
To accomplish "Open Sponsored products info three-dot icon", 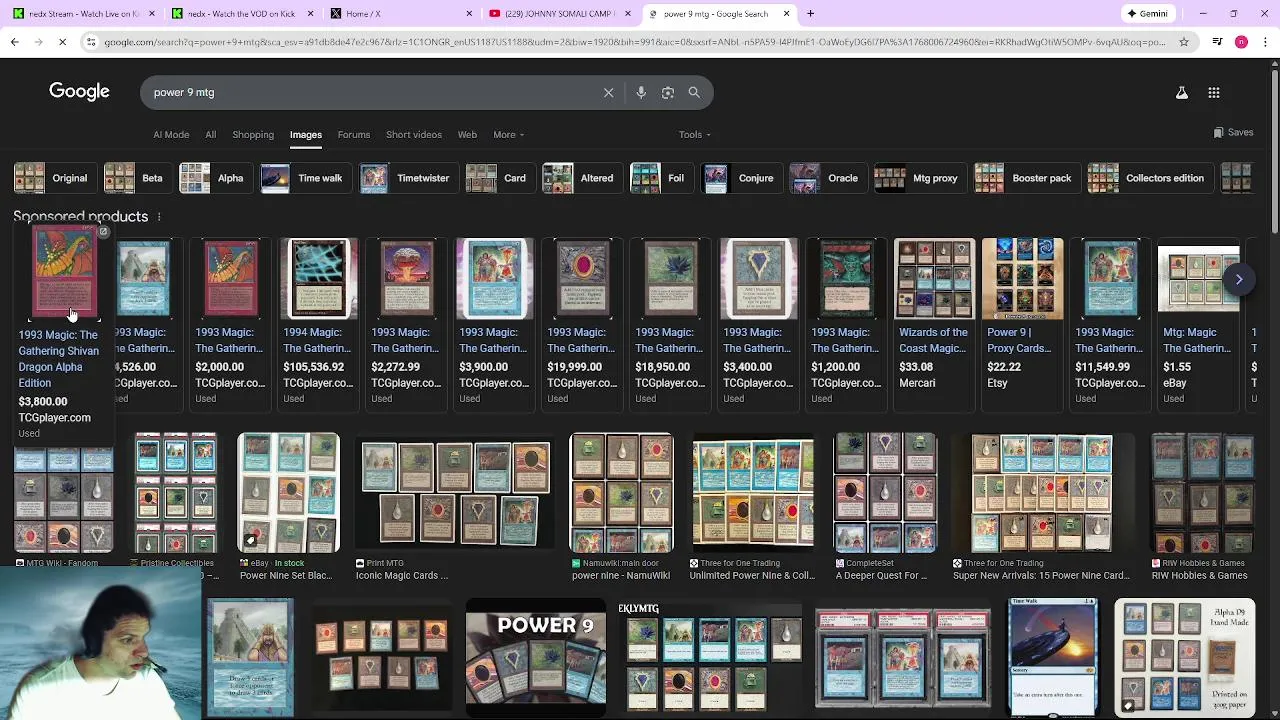I will 158,216.
